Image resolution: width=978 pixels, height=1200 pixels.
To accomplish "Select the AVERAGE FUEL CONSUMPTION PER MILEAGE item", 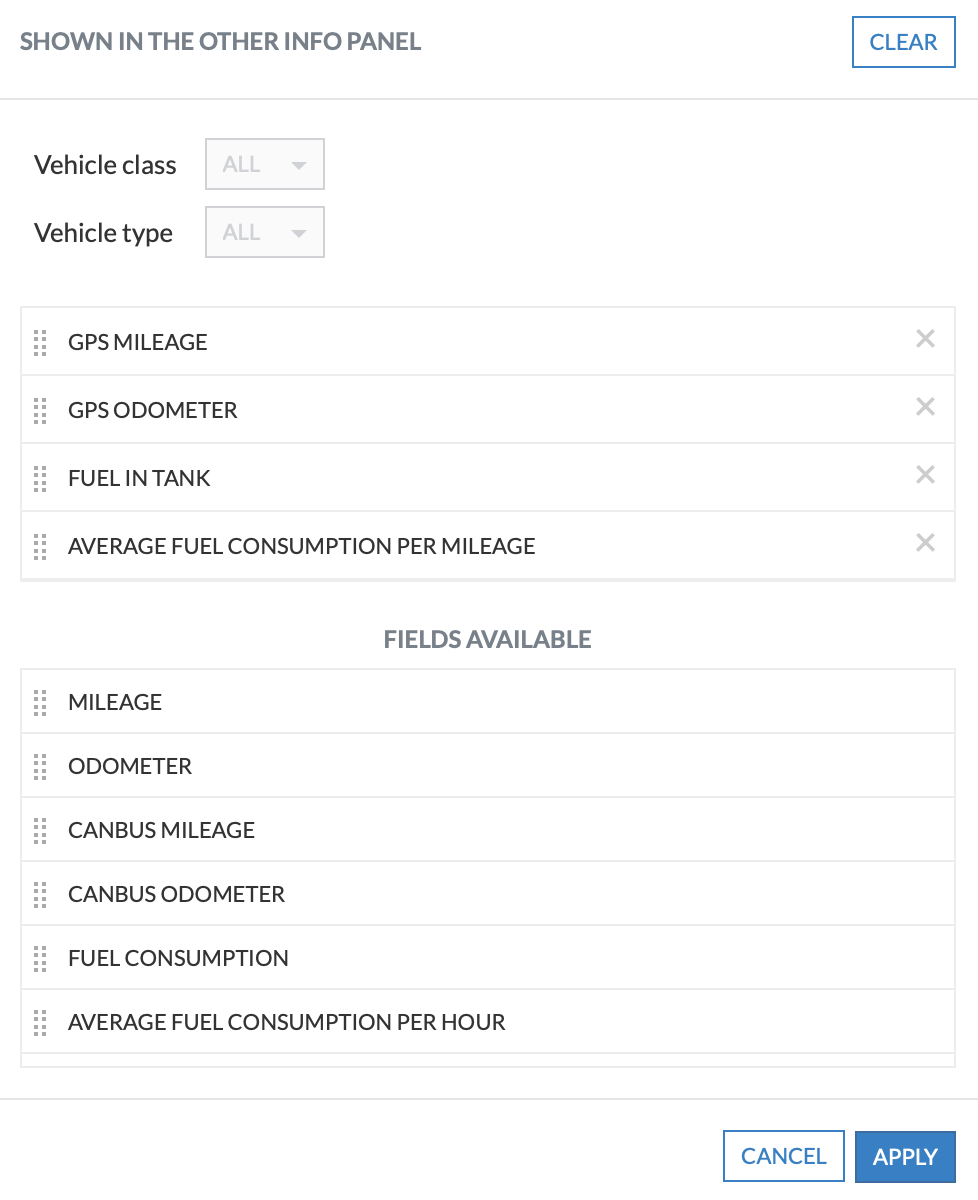I will 301,546.
